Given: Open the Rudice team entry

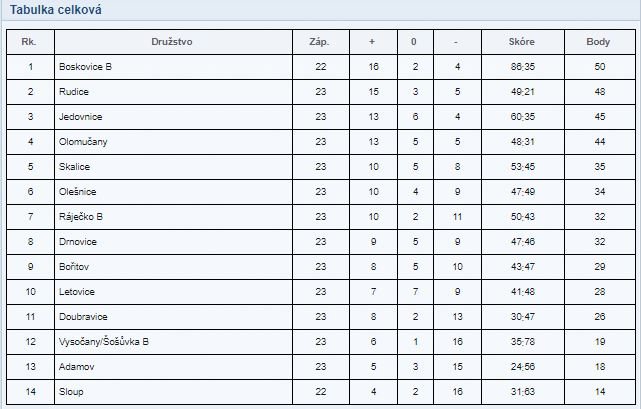Looking at the screenshot, I should click(74, 92).
